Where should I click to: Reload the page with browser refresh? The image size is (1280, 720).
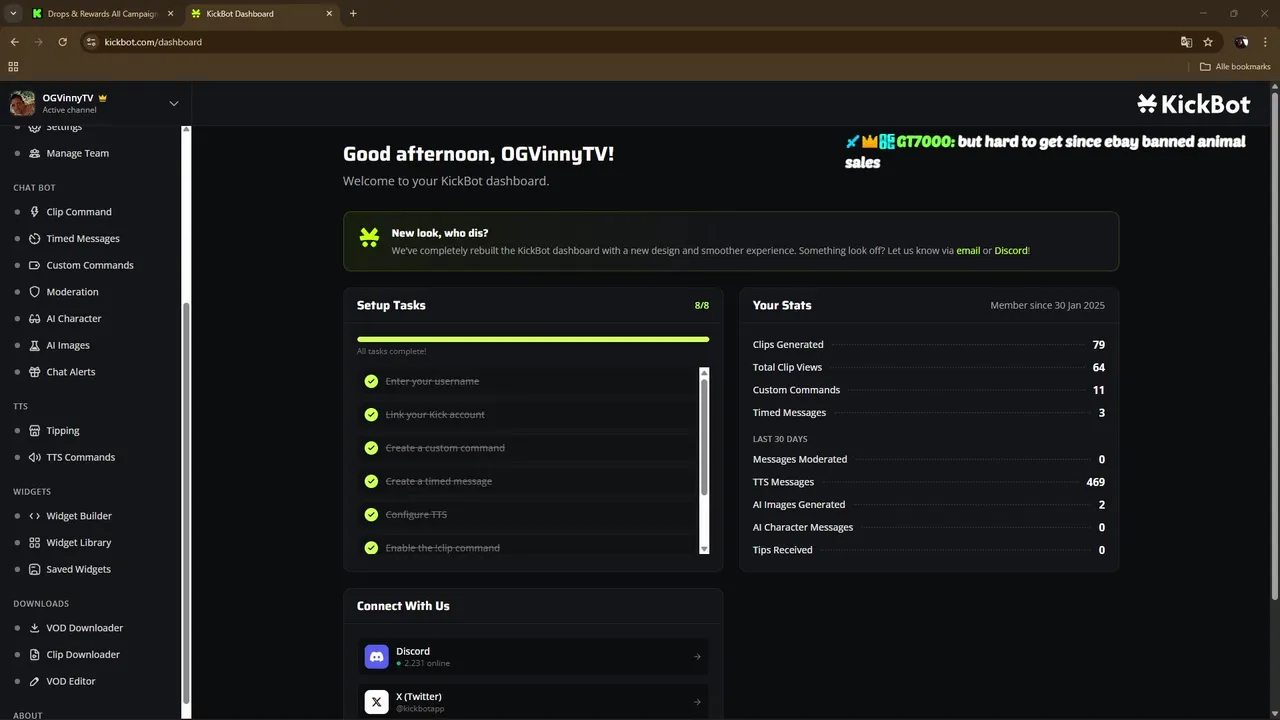click(62, 42)
